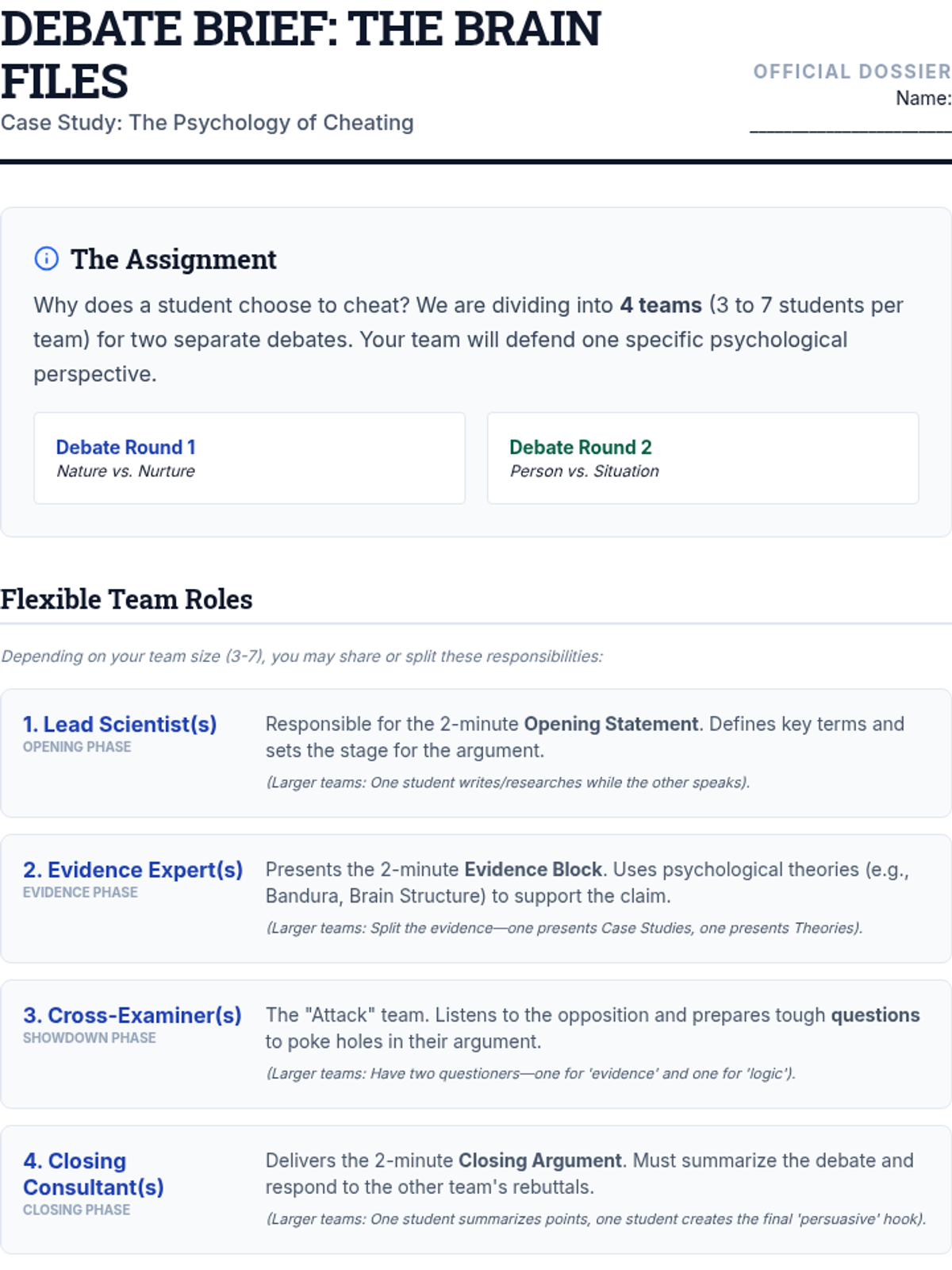Viewport: 952px width, 1270px height.
Task: Click the Flexible Team Roles heading
Action: click(x=126, y=599)
